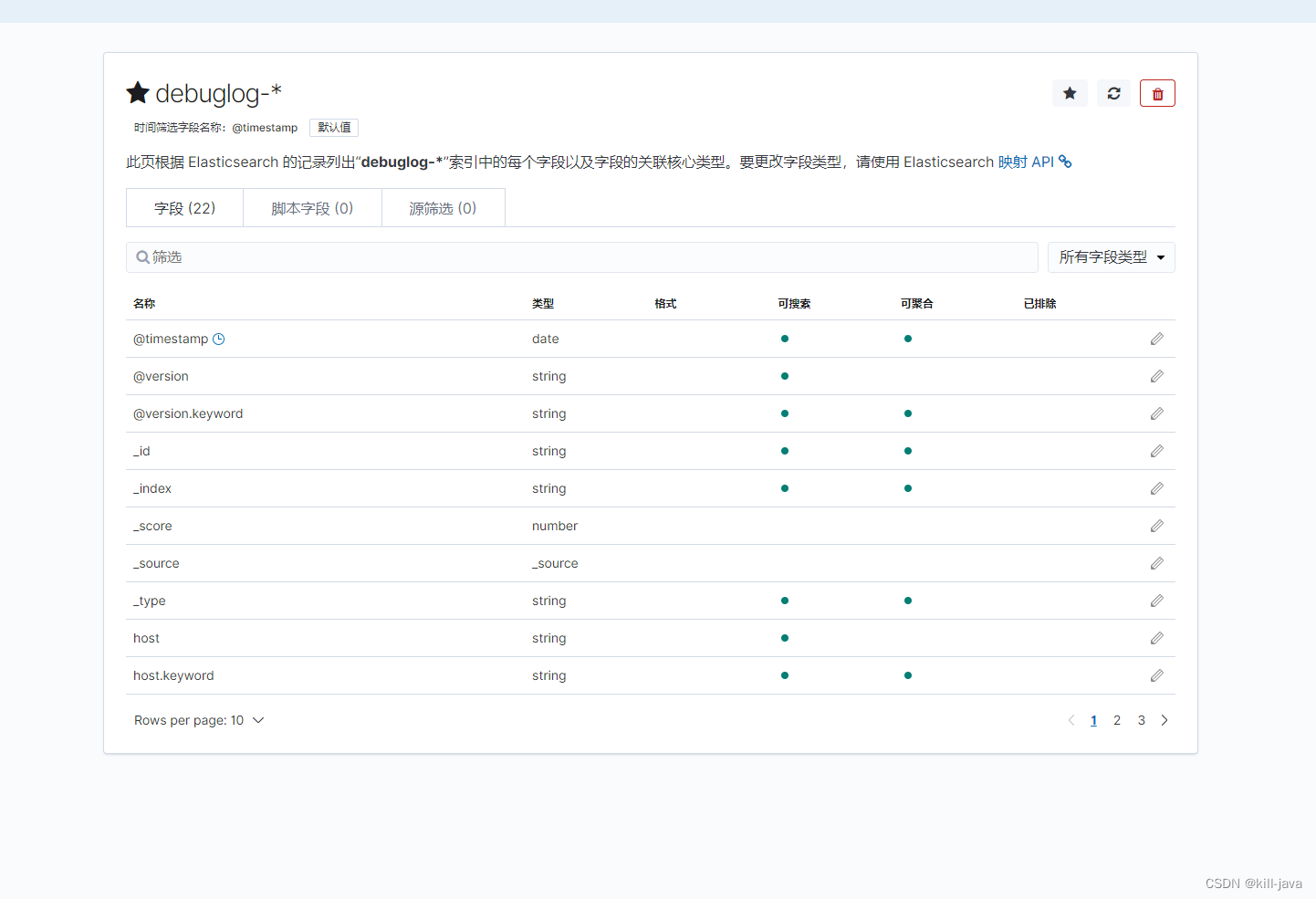Select the @timestamp field name
Viewport: 1316px width, 899px height.
(171, 339)
